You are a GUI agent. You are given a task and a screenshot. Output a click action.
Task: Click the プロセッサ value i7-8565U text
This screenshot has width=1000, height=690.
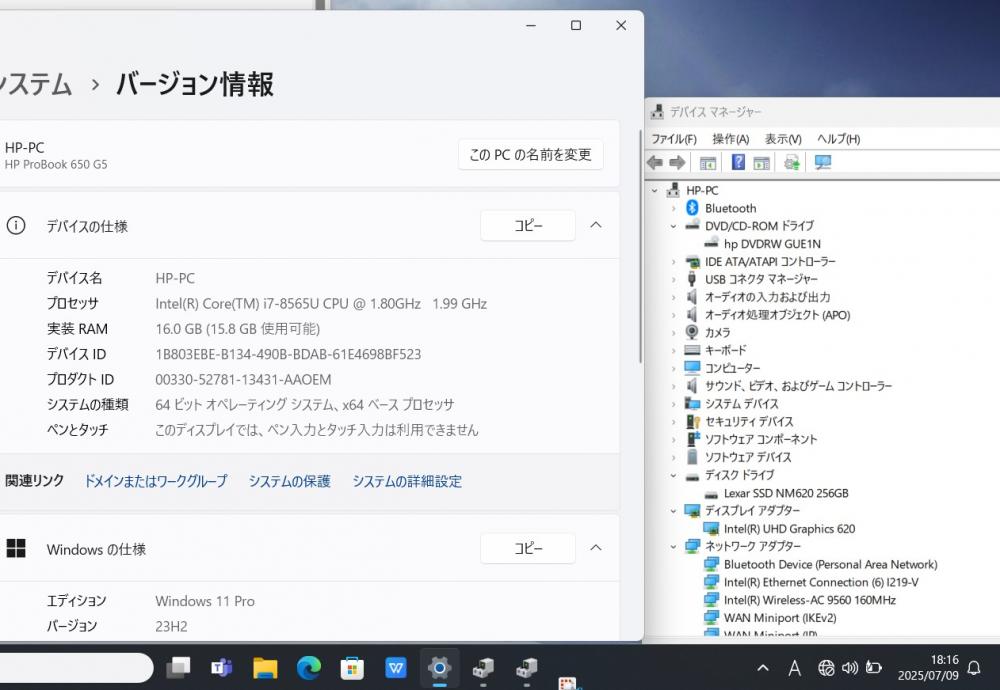tap(321, 304)
